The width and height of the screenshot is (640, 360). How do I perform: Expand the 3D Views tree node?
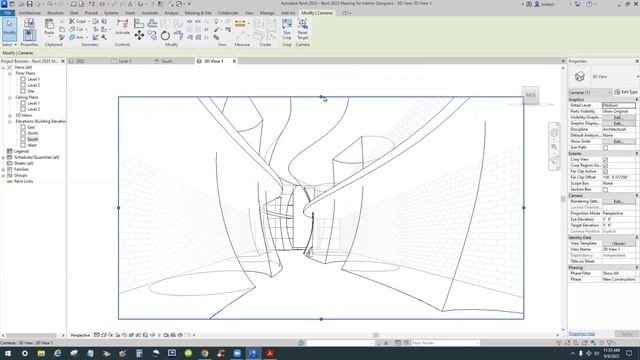(x=10, y=116)
